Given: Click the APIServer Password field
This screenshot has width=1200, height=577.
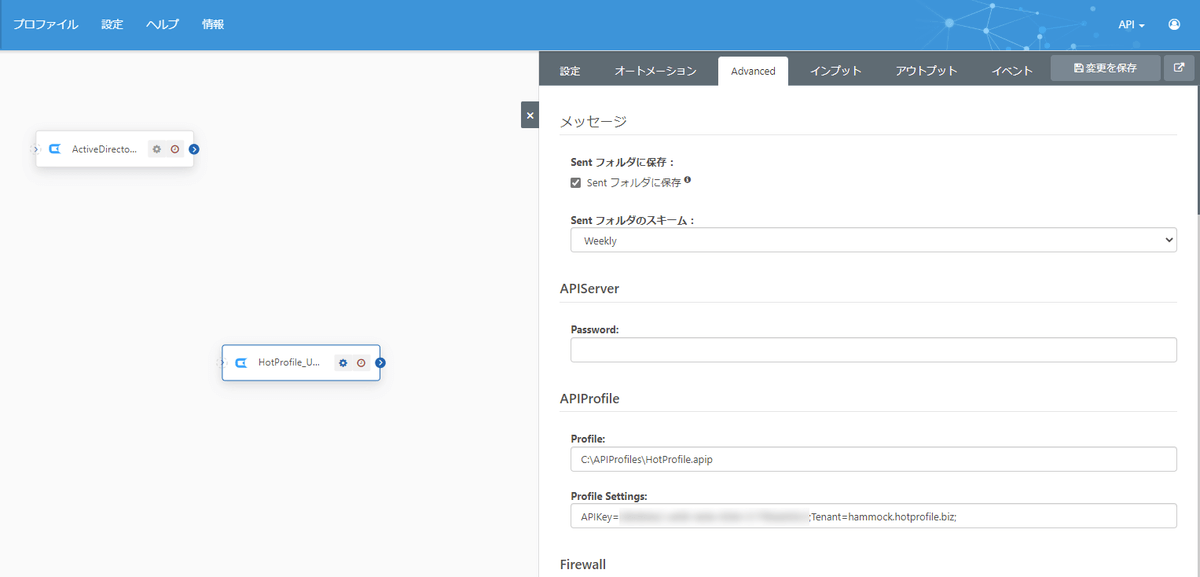Looking at the screenshot, I should click(x=874, y=350).
